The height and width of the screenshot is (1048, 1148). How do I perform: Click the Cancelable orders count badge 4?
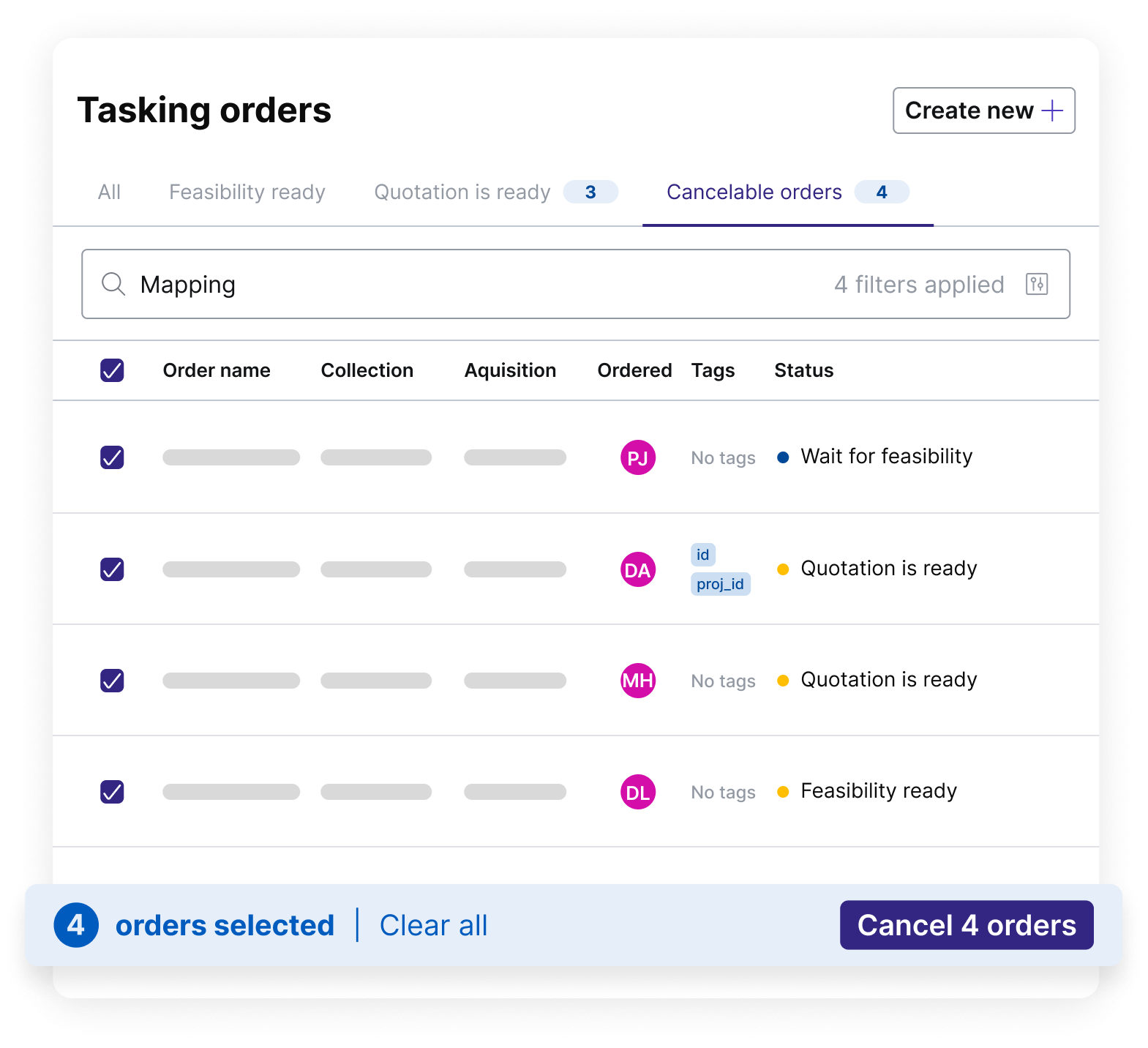click(x=882, y=192)
